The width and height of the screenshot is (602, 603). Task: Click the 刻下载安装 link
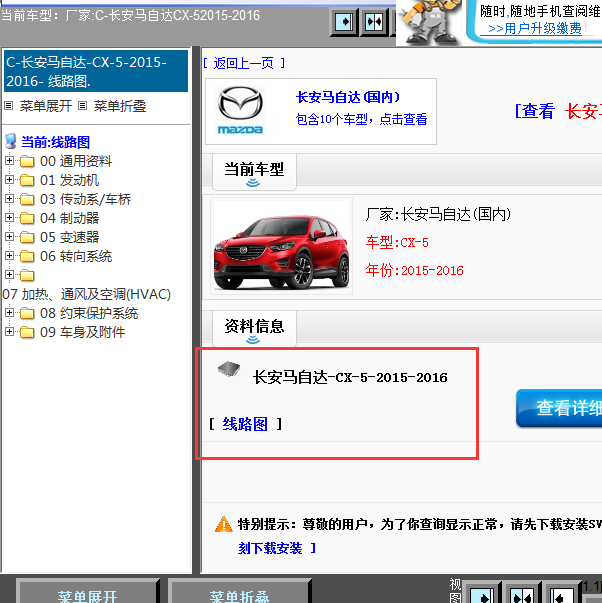tap(270, 548)
